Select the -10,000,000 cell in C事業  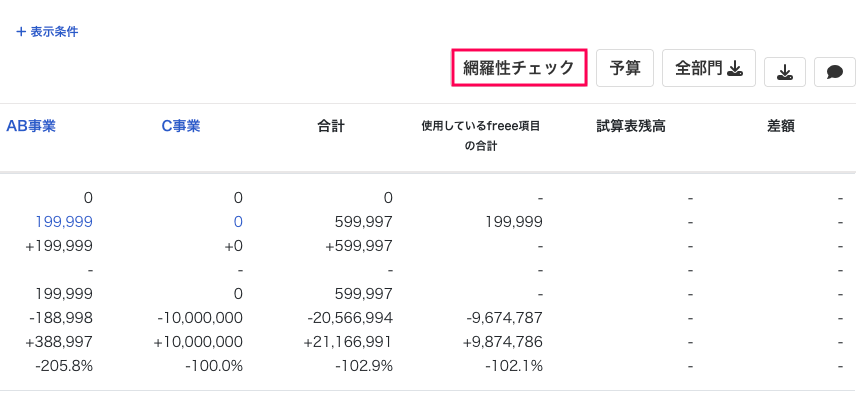pos(200,318)
